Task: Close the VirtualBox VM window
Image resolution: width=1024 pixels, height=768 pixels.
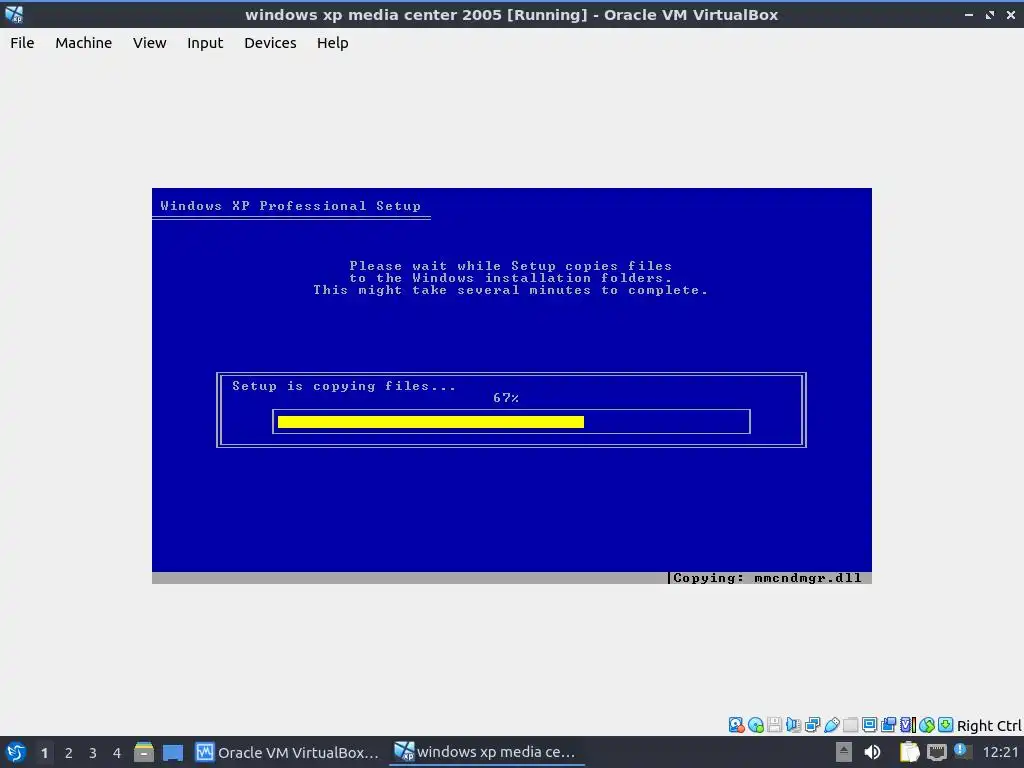Action: (1011, 14)
